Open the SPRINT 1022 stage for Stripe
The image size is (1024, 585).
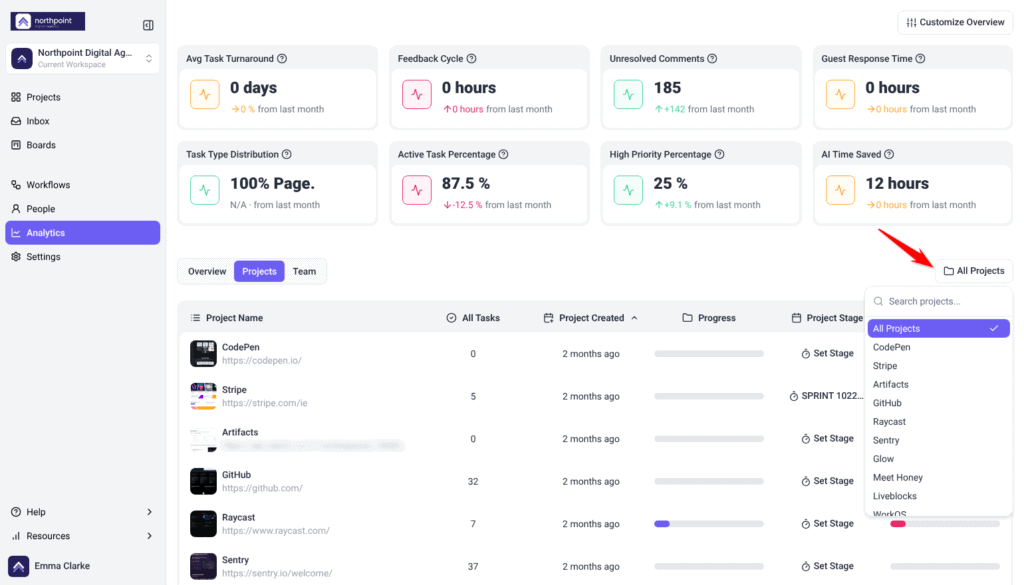point(826,396)
